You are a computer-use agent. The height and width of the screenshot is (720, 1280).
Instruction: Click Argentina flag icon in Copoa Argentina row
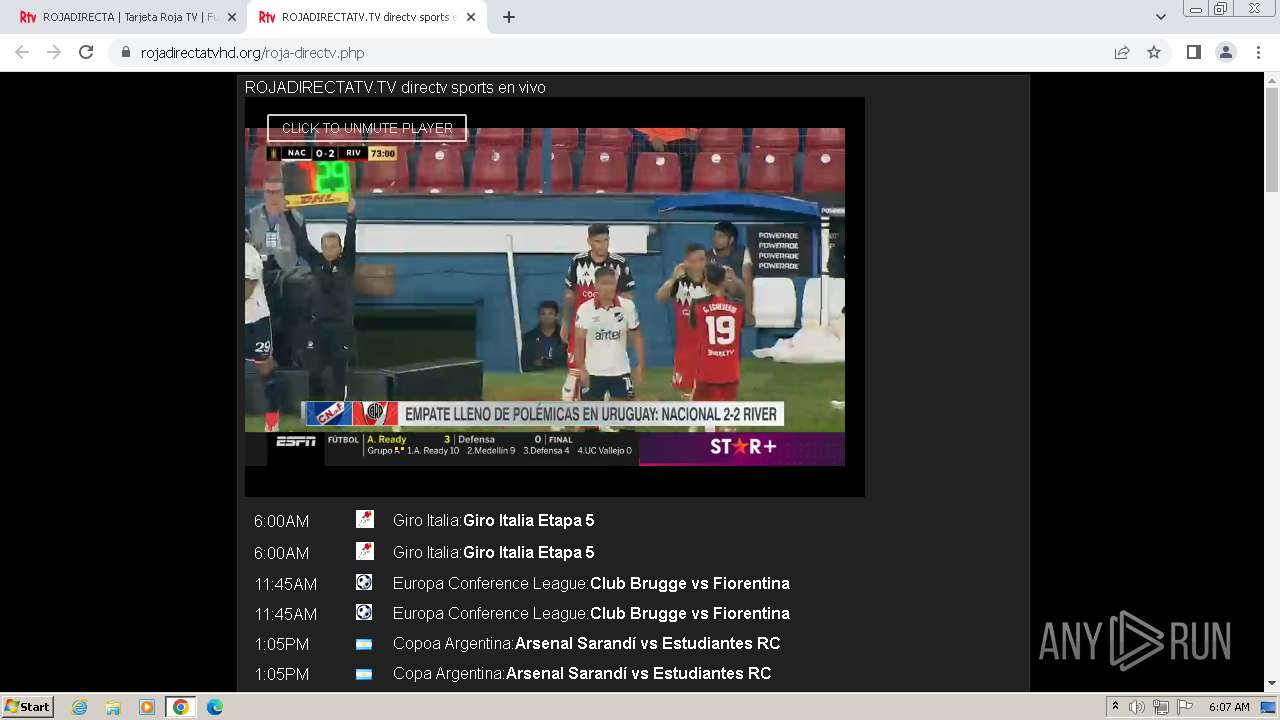(364, 644)
